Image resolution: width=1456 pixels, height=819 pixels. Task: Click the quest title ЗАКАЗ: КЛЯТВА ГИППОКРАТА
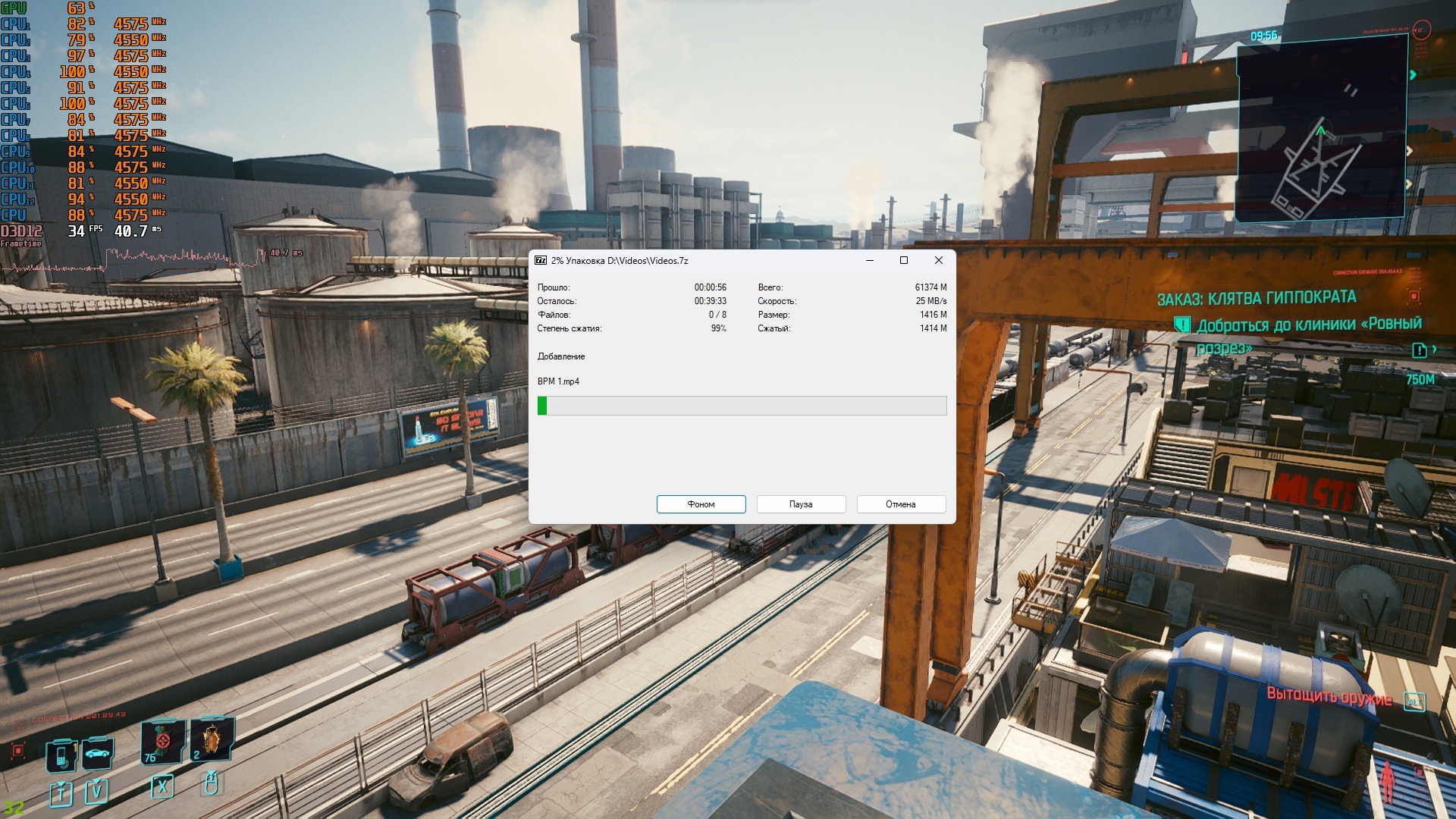[1257, 298]
